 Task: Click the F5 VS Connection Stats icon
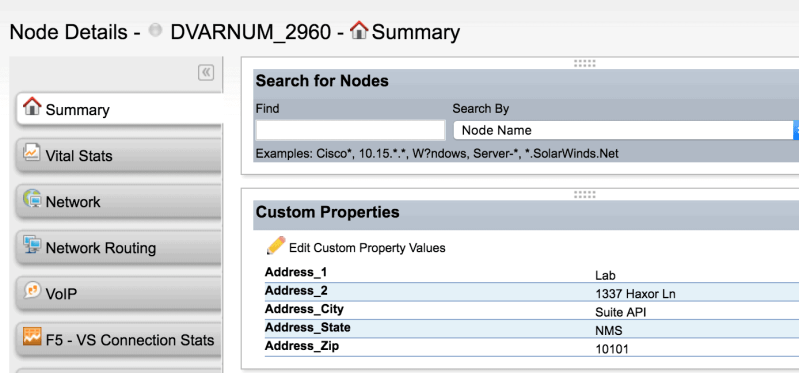tap(32, 336)
